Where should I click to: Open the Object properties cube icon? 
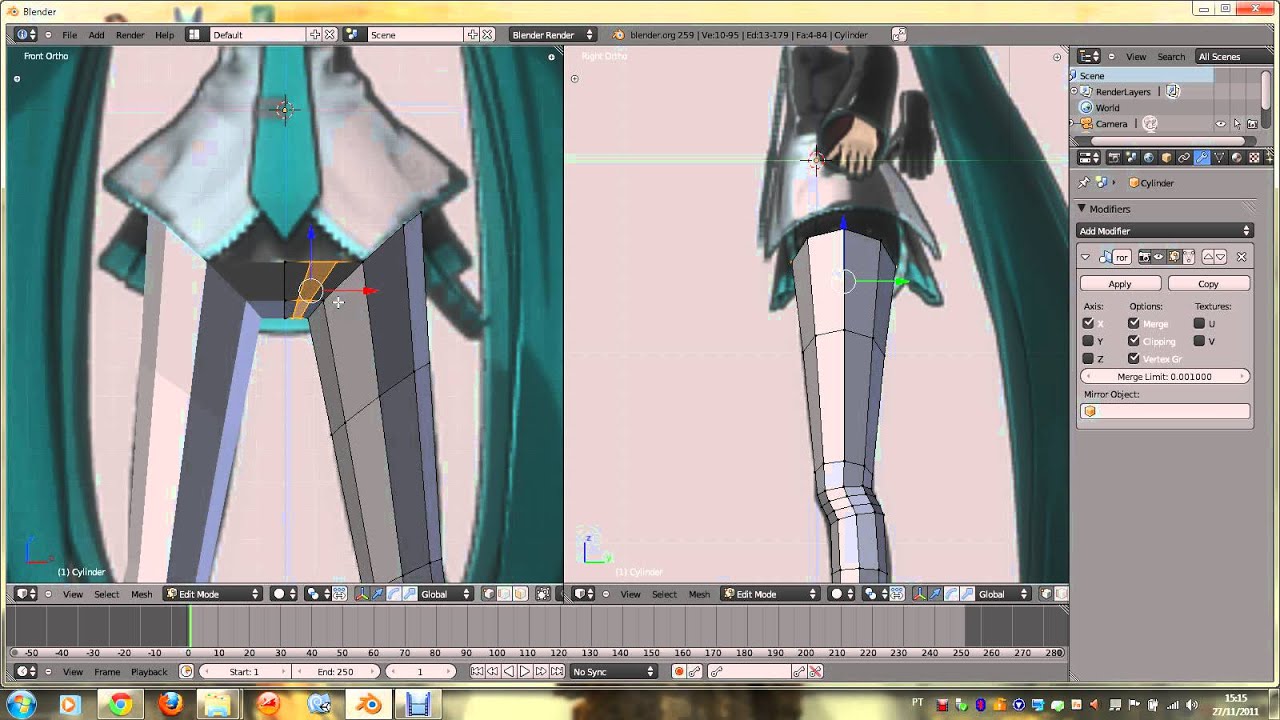point(1166,158)
